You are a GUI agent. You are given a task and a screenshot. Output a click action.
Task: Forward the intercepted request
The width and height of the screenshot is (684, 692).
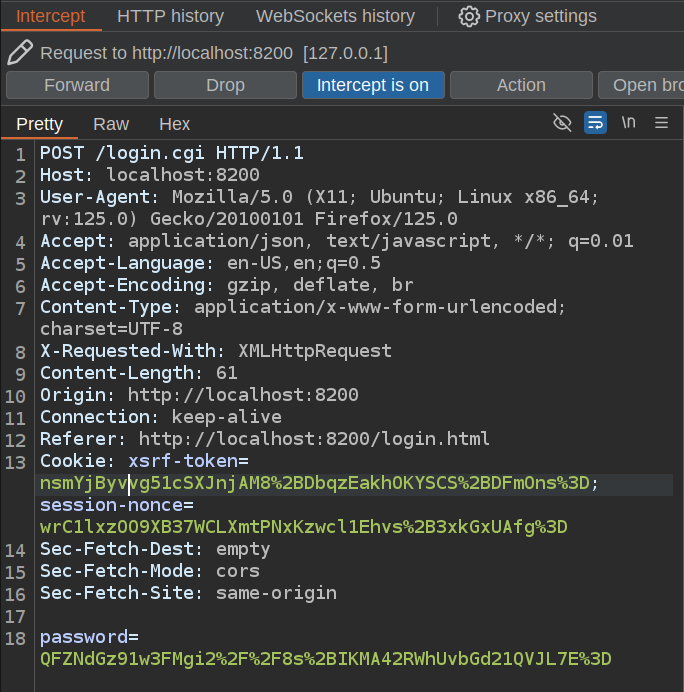pos(77,85)
